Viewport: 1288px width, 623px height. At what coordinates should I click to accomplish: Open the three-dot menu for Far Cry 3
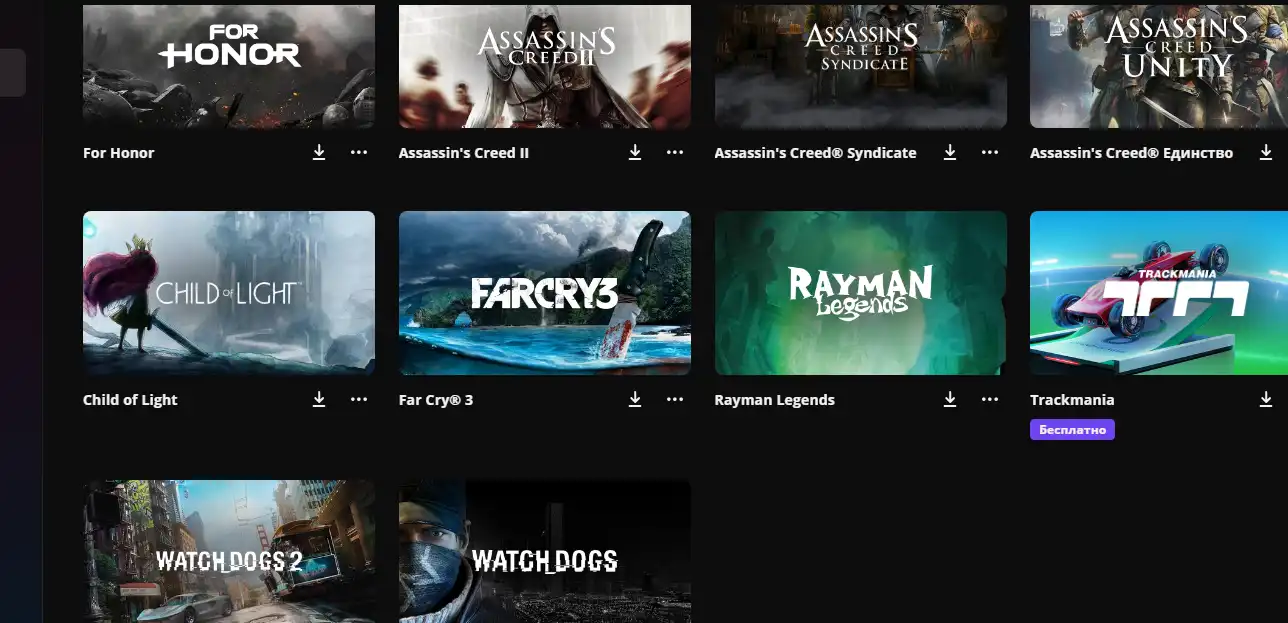click(x=675, y=399)
